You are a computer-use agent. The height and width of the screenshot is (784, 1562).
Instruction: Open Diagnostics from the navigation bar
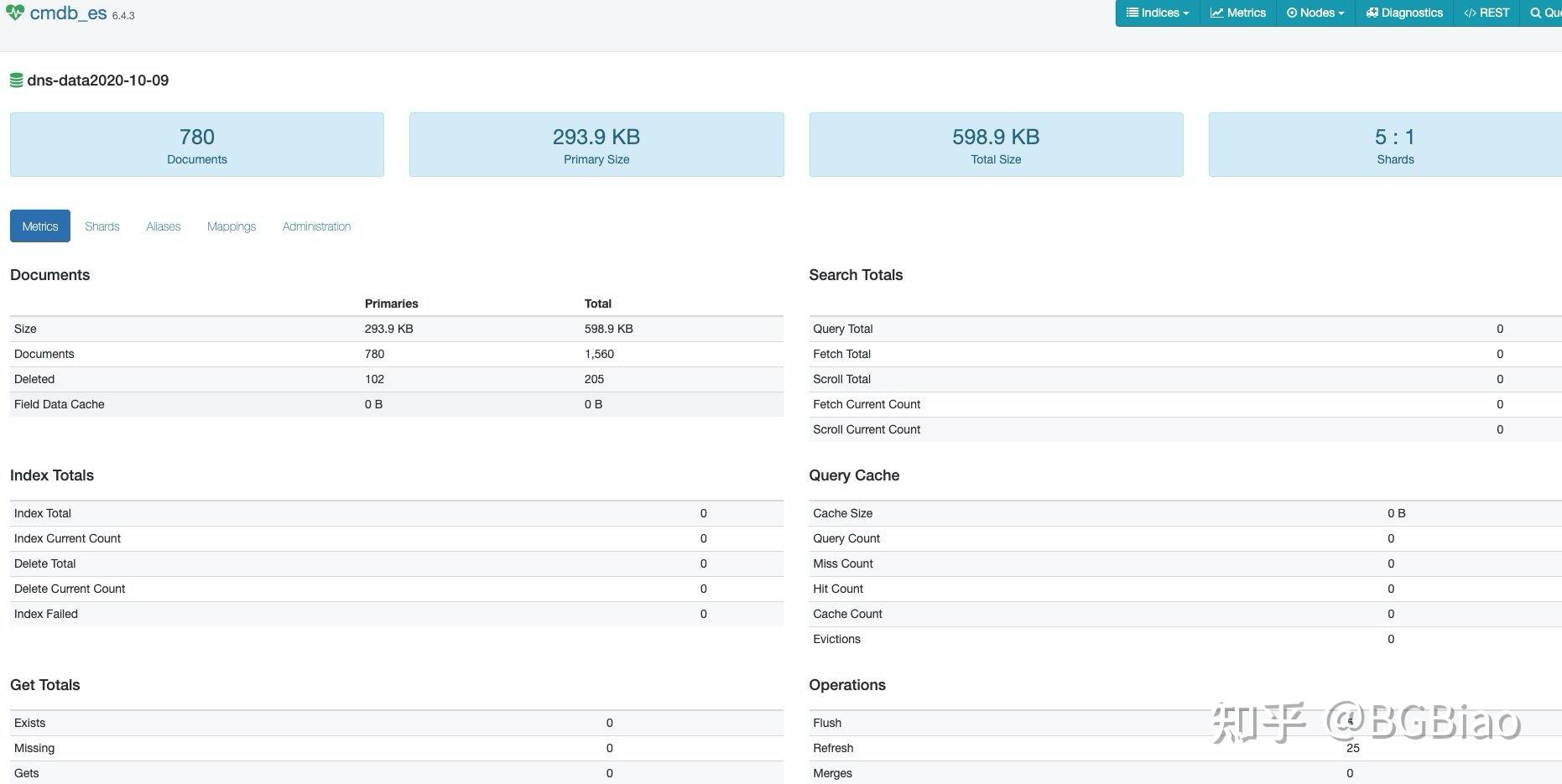pos(1403,13)
